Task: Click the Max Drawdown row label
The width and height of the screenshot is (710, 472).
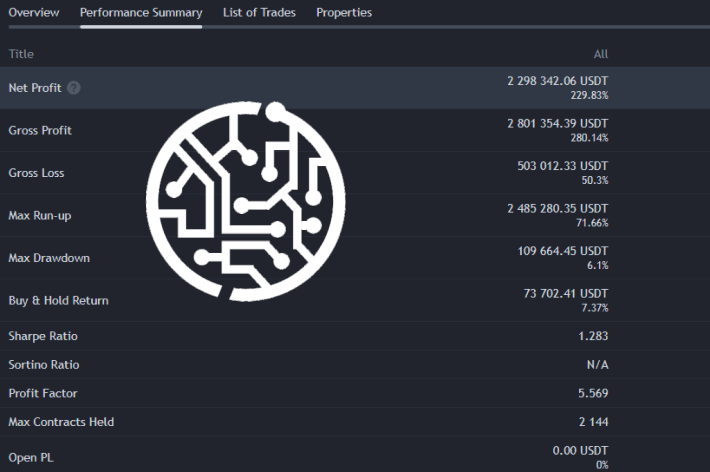Action: [49, 258]
